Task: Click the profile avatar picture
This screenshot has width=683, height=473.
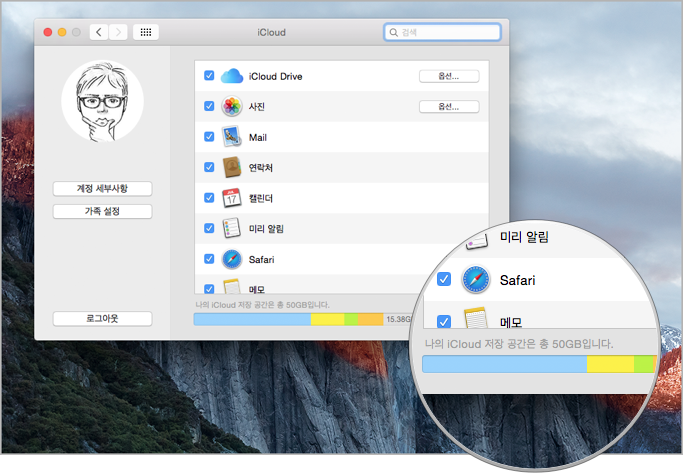Action: point(102,101)
